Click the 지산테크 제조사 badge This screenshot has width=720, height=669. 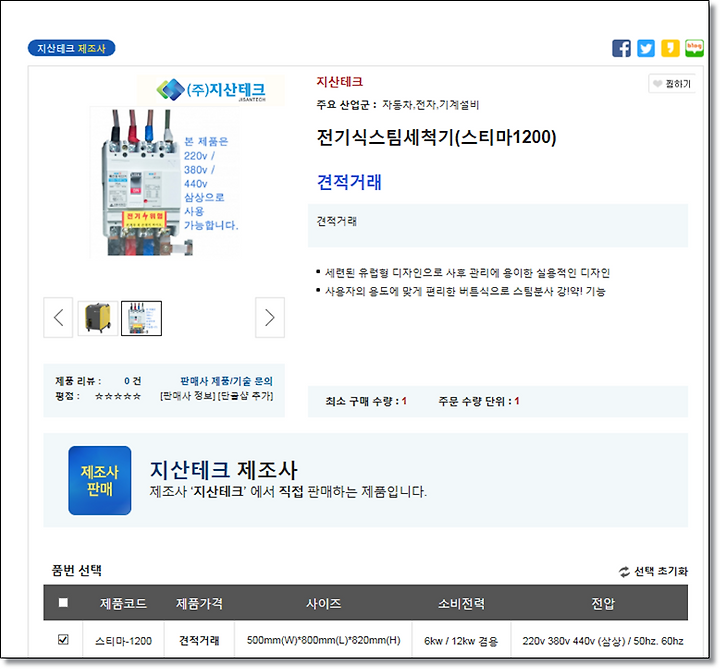tap(71, 48)
